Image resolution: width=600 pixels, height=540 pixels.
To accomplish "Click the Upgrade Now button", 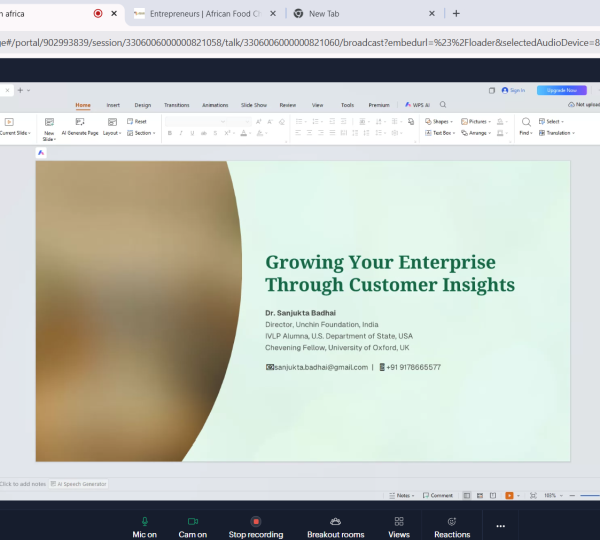I will click(561, 90).
